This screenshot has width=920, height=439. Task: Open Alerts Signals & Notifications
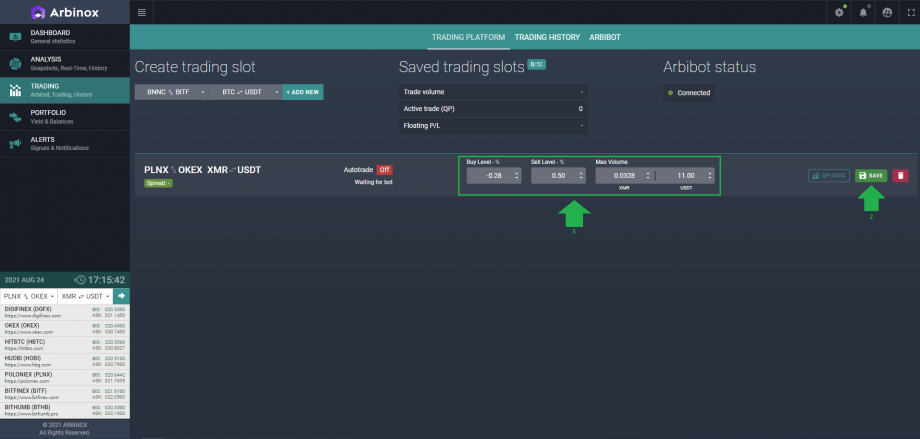tap(65, 144)
